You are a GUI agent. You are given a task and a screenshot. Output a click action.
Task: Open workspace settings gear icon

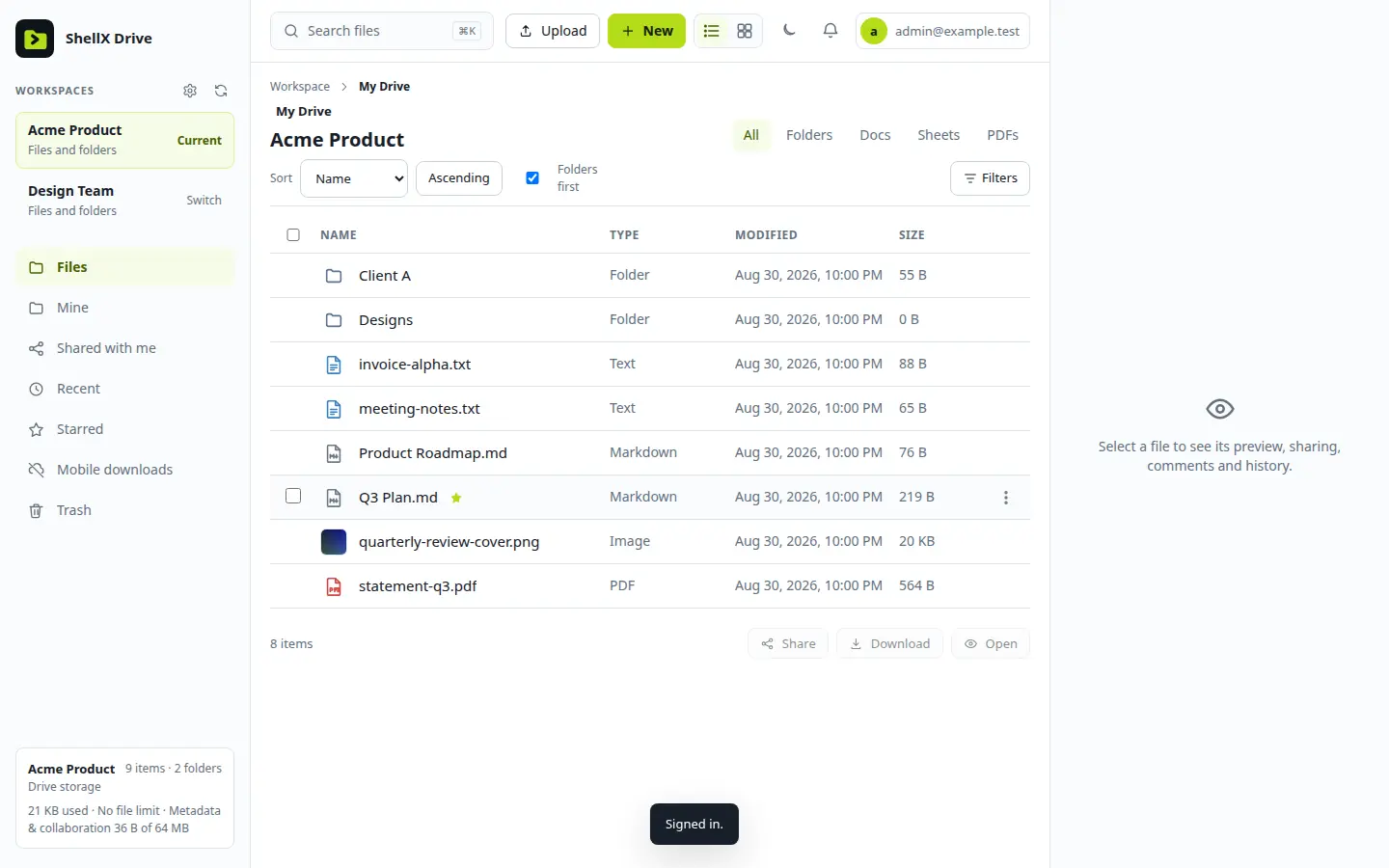[190, 91]
